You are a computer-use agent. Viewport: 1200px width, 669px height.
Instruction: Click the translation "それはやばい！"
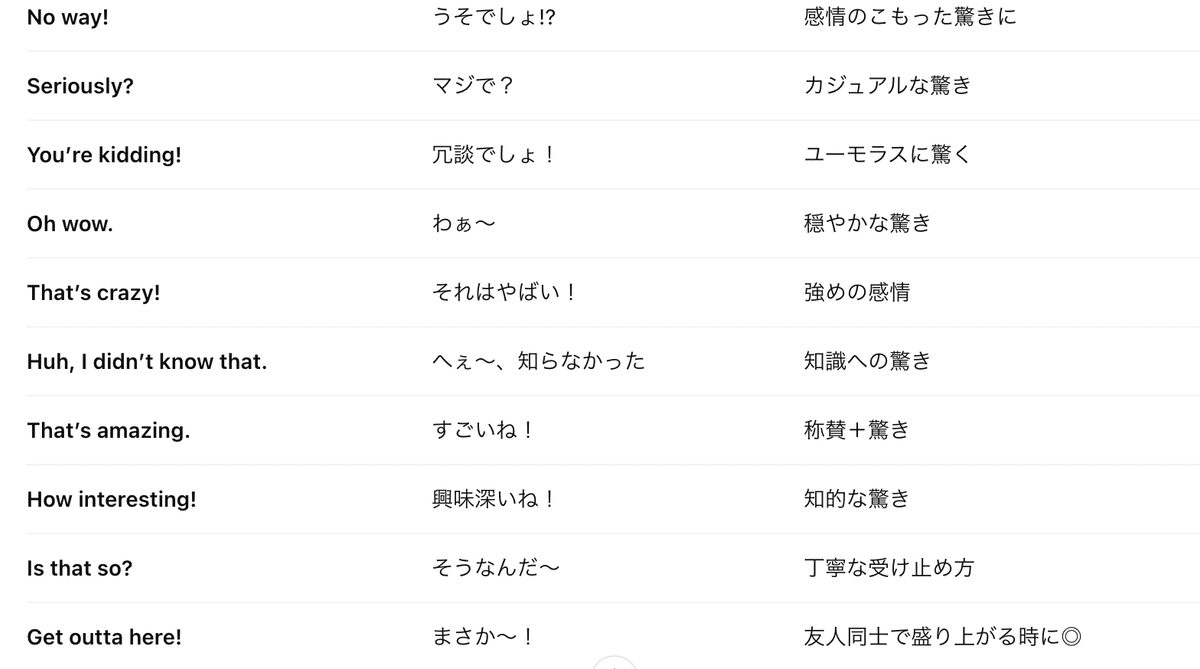tap(504, 293)
